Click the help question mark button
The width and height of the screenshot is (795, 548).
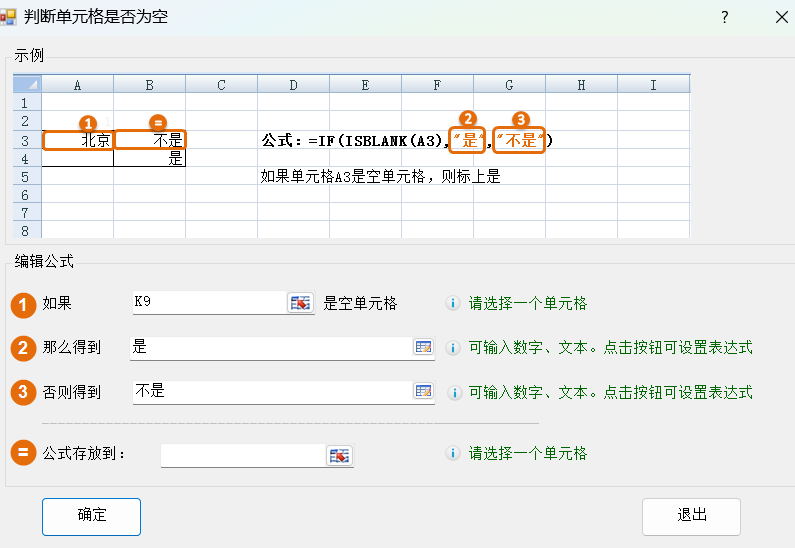[724, 17]
